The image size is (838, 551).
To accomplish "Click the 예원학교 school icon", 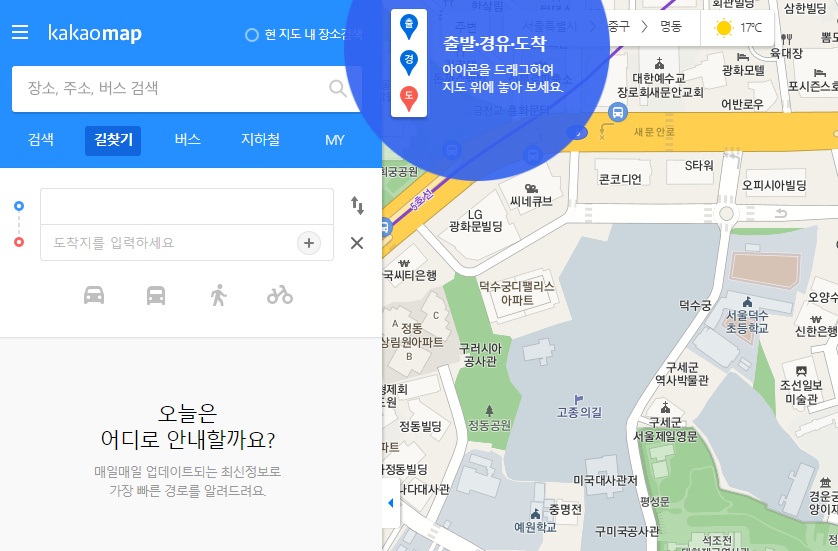I will (536, 514).
